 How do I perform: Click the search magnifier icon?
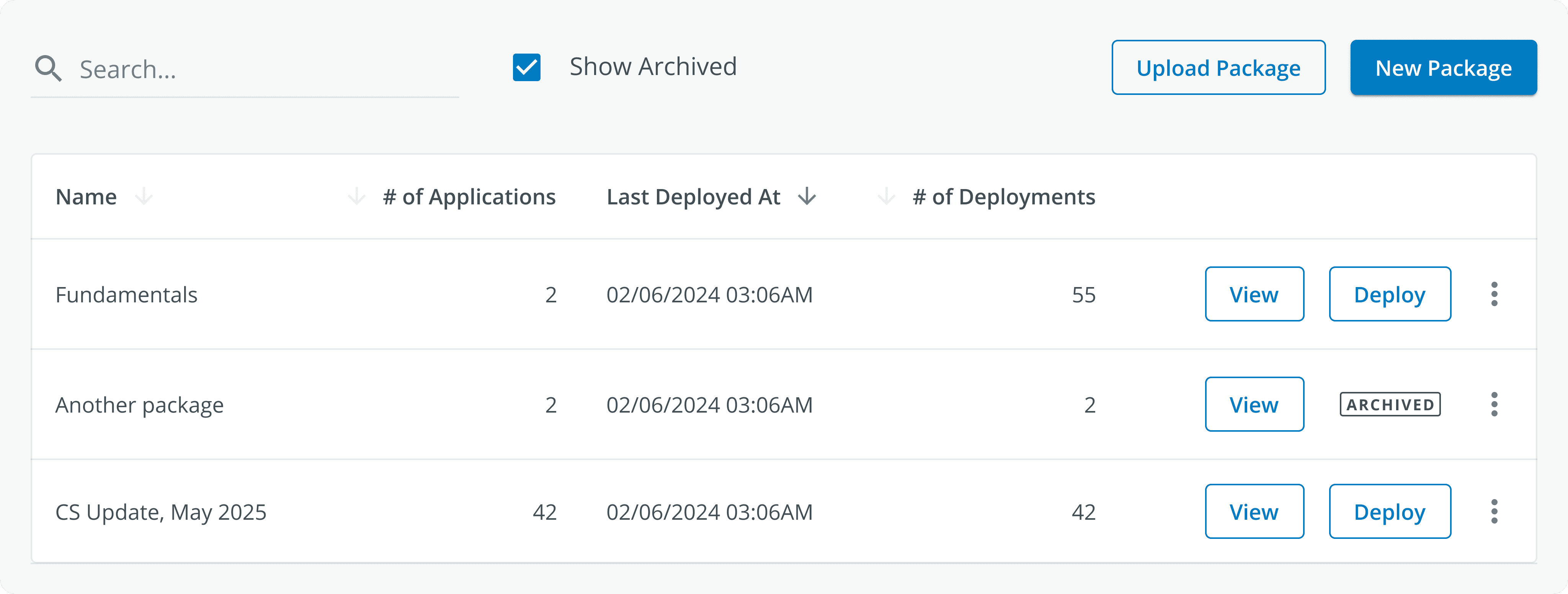click(48, 68)
